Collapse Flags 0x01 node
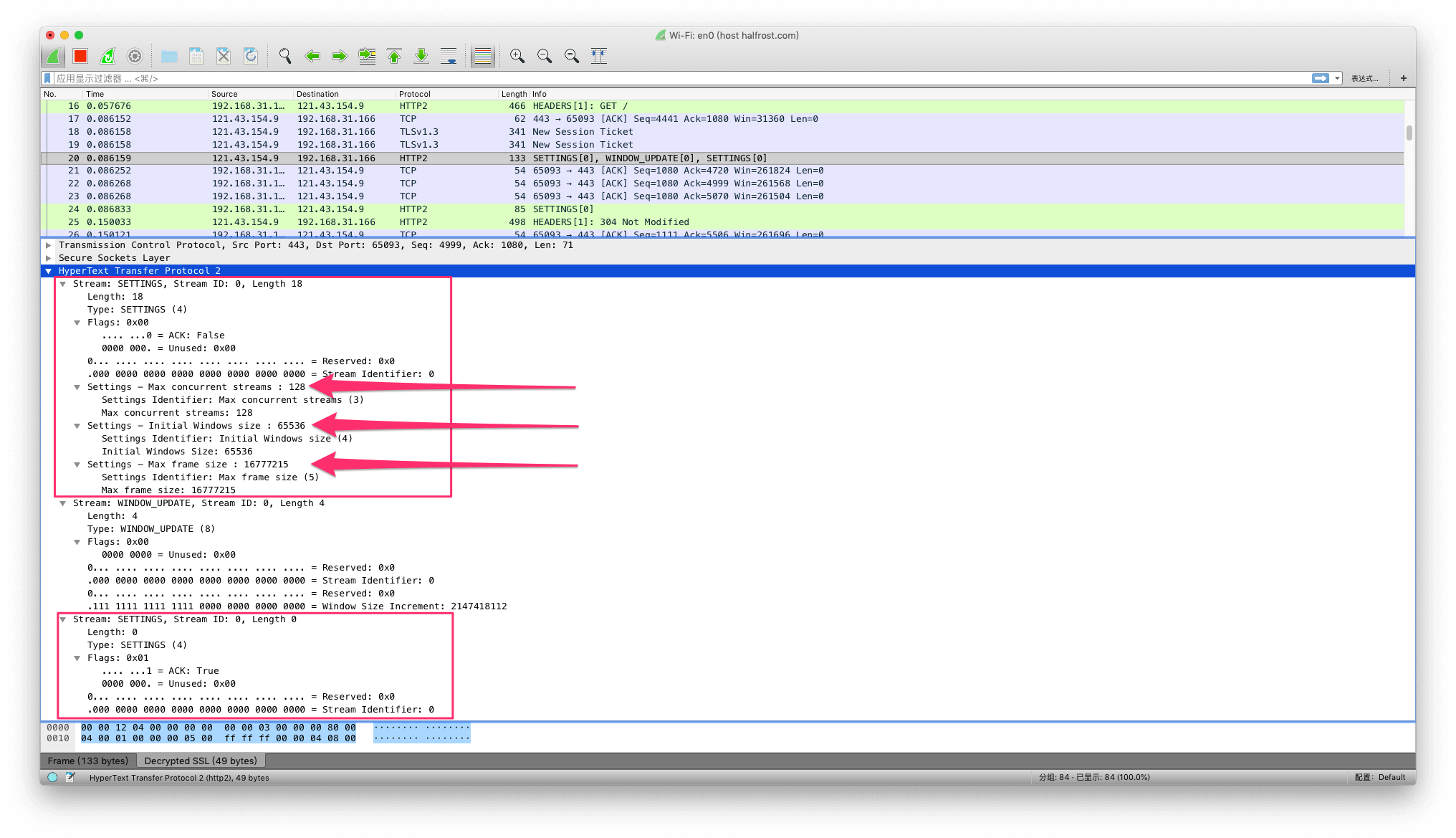1456x838 pixels. [77, 658]
